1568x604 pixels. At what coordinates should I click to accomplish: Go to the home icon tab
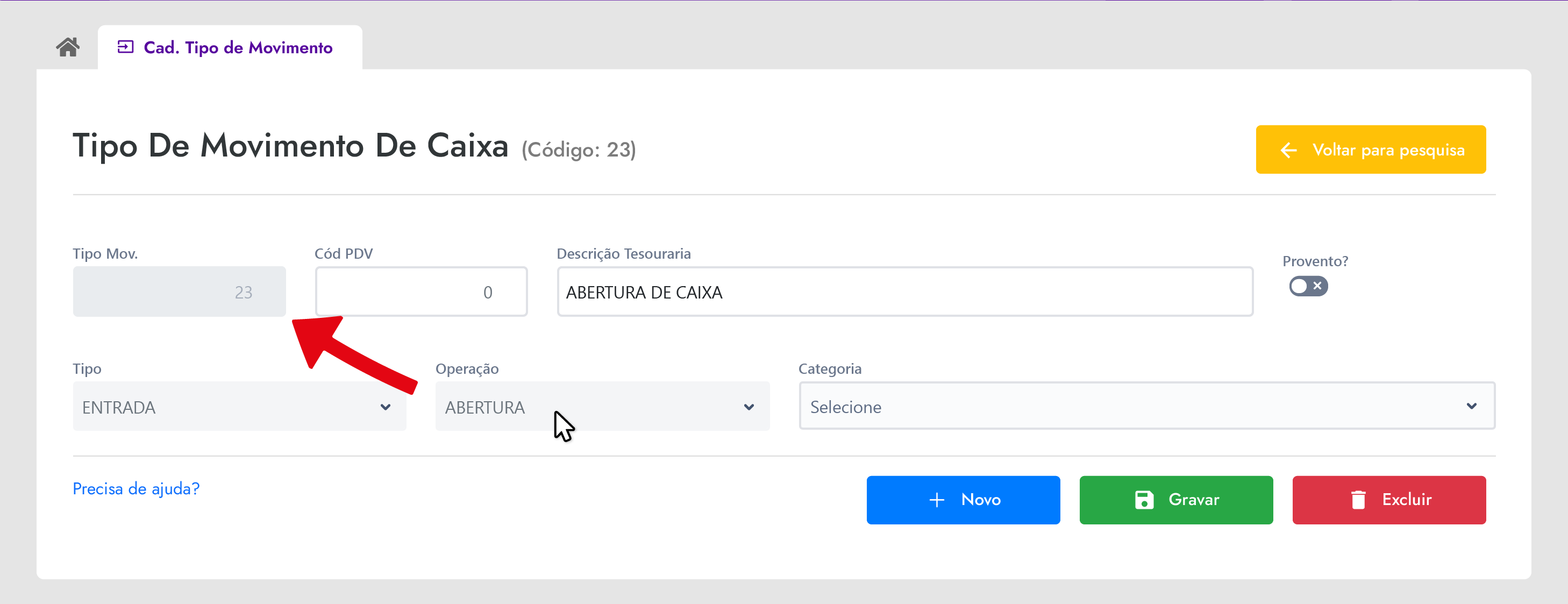[68, 47]
